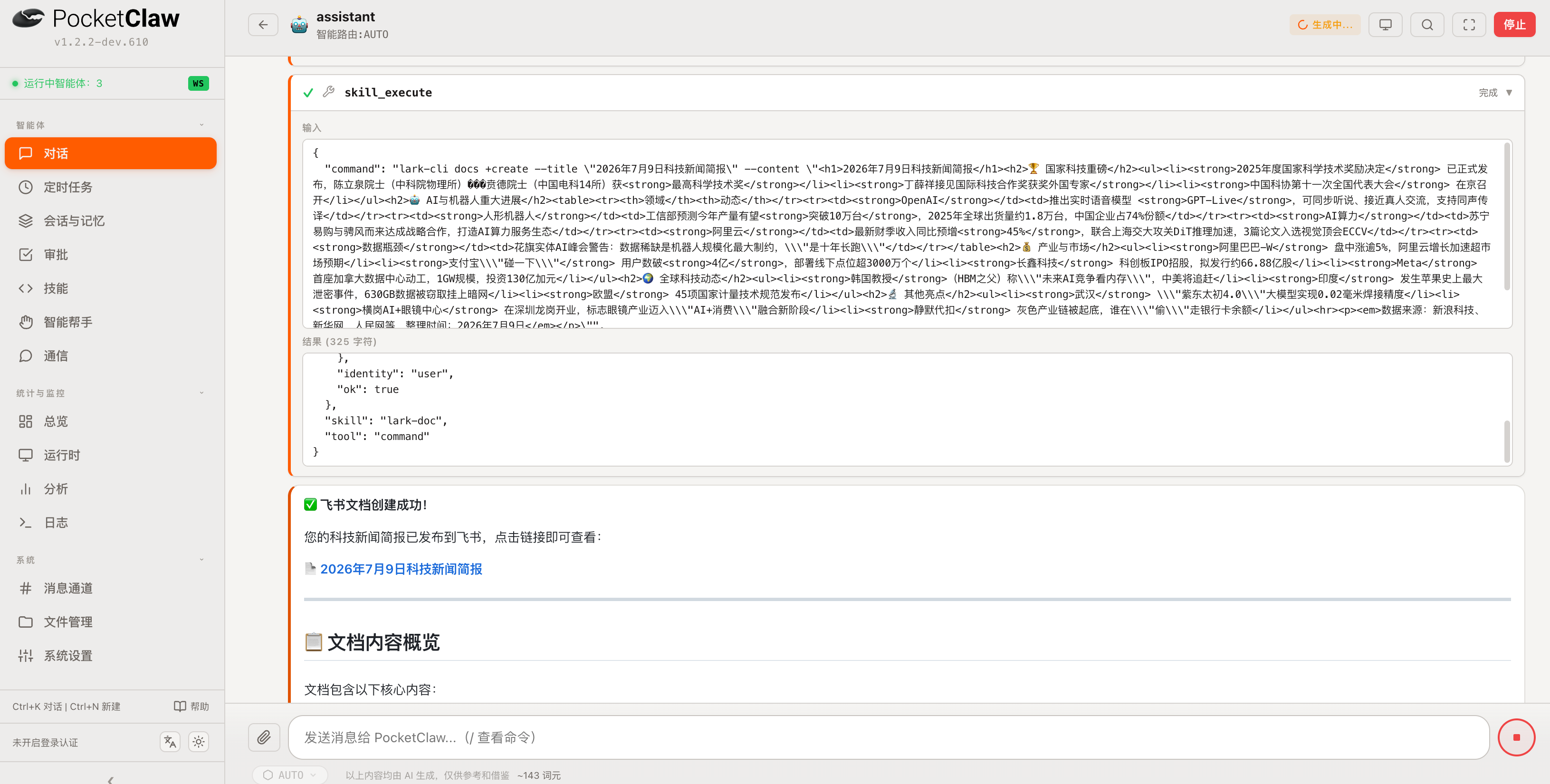Viewport: 1550px width, 784px height.
Task: Click the attach file paperclip button
Action: 264,737
